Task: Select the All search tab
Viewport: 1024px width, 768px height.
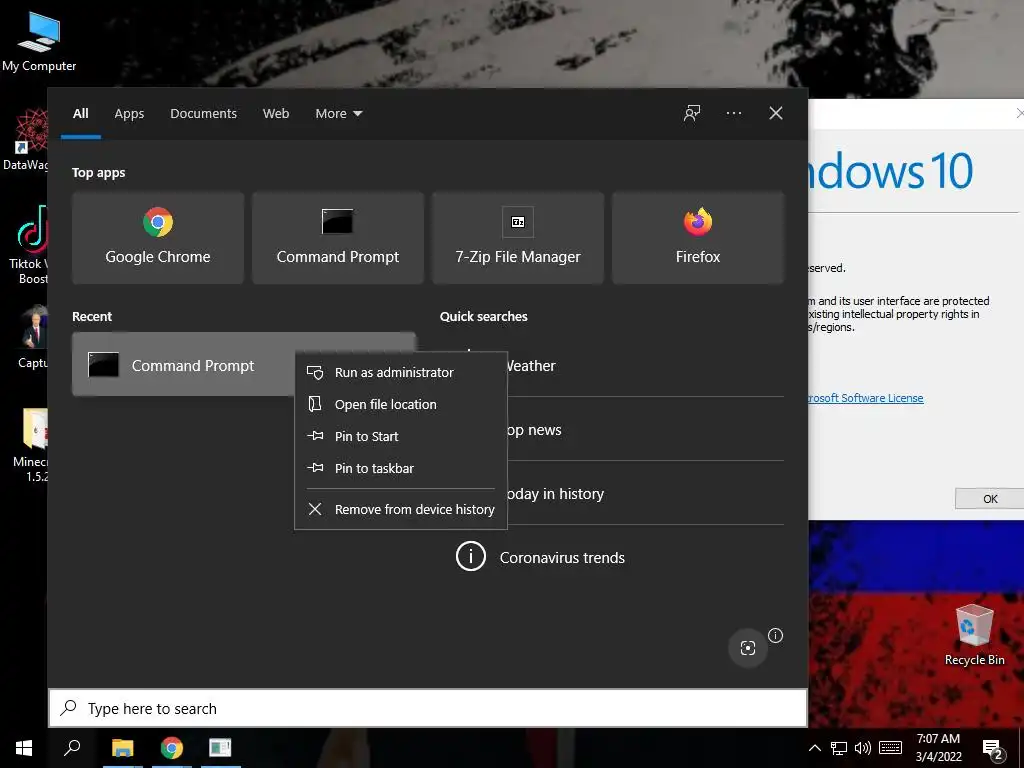Action: pos(80,114)
